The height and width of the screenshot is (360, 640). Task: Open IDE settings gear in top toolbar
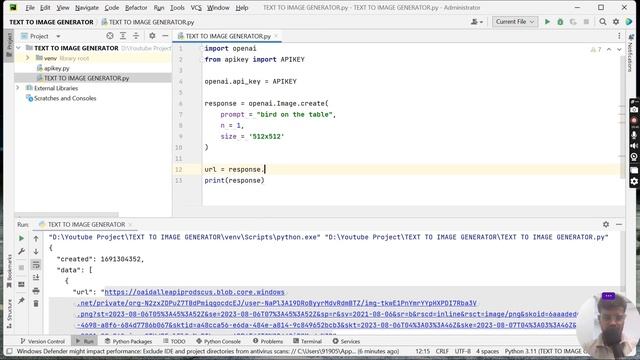click(616, 22)
